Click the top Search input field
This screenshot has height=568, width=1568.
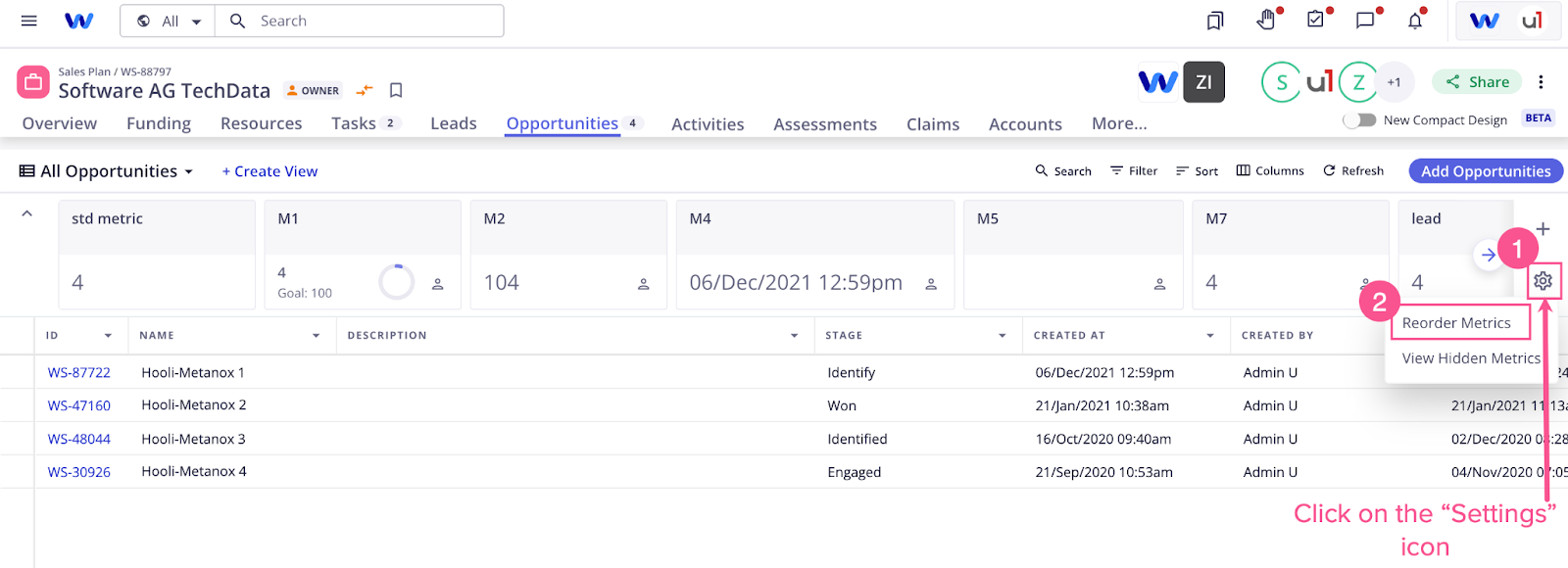pos(360,21)
